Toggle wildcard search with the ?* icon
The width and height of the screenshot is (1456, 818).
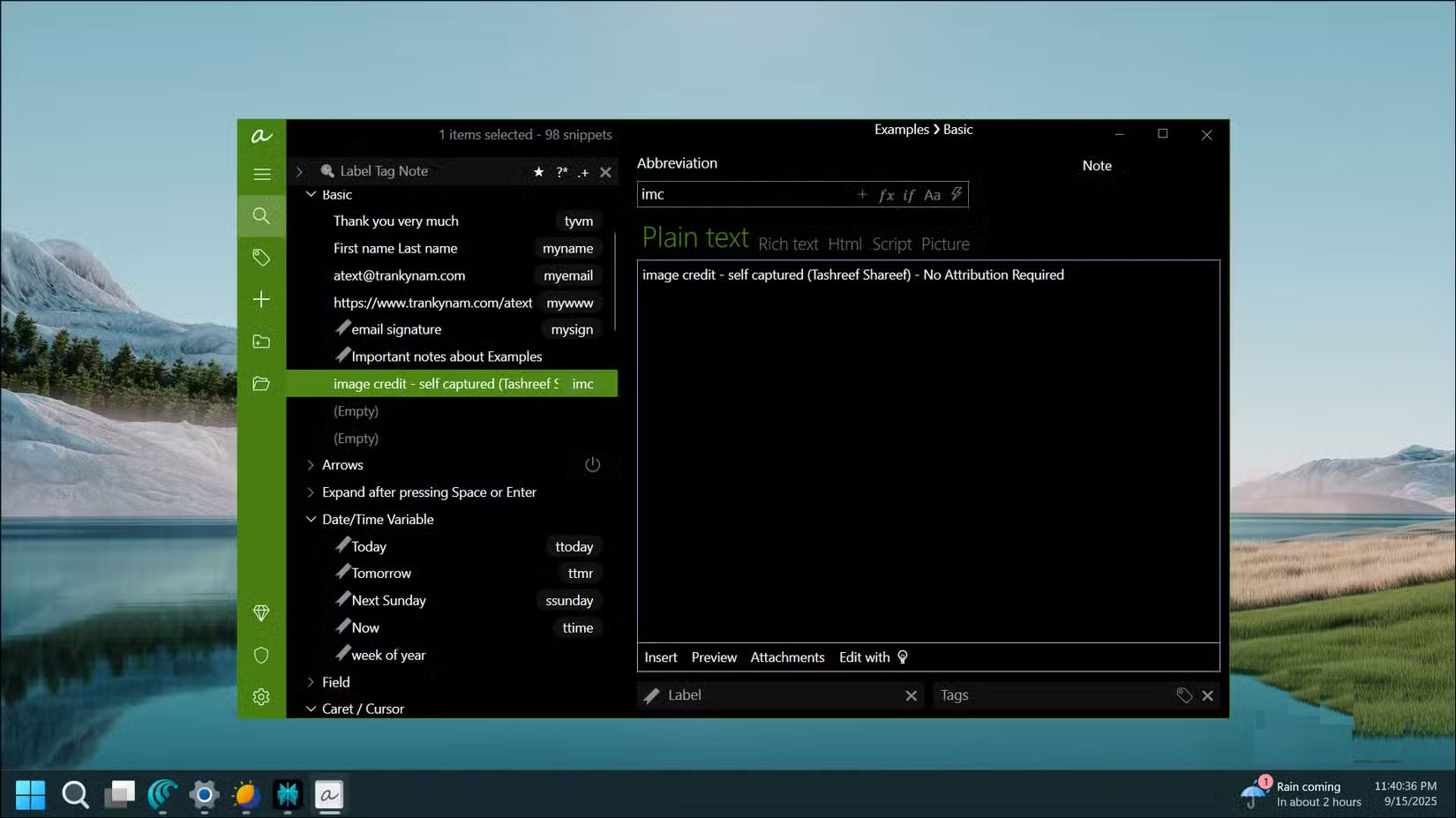click(561, 172)
